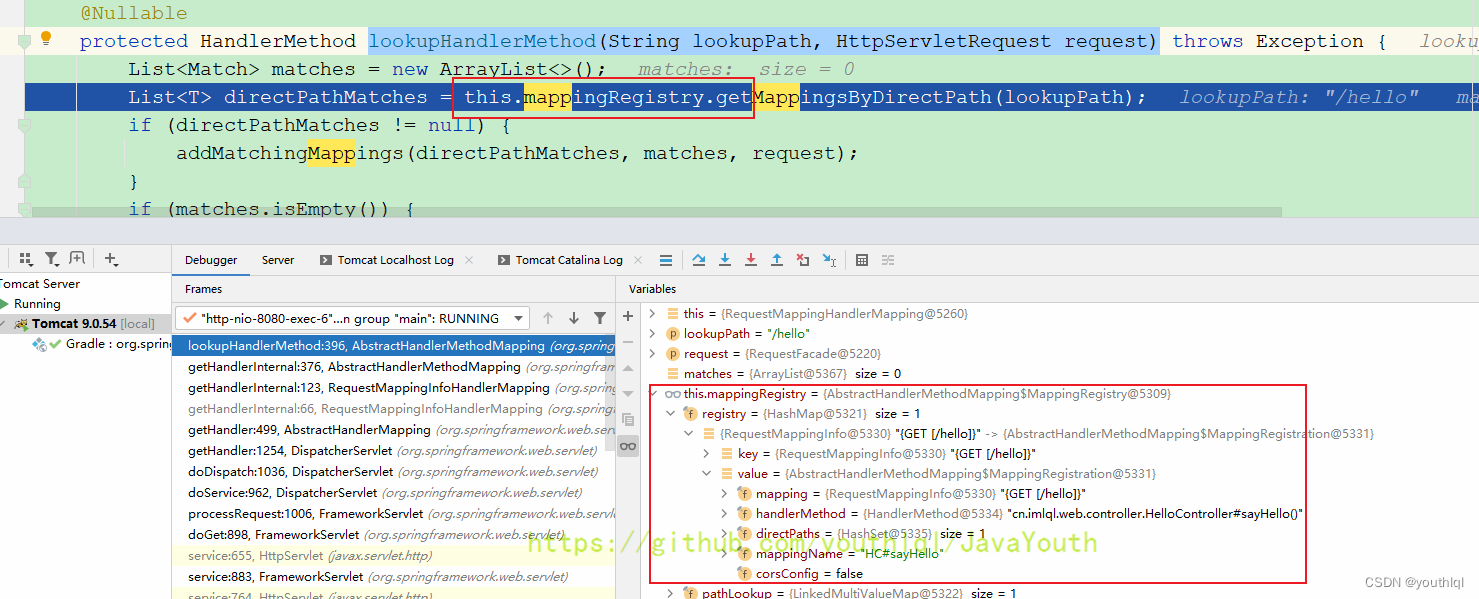Collapse the Tomcat 9.0.54 service node
The height and width of the screenshot is (599, 1479).
(4, 324)
